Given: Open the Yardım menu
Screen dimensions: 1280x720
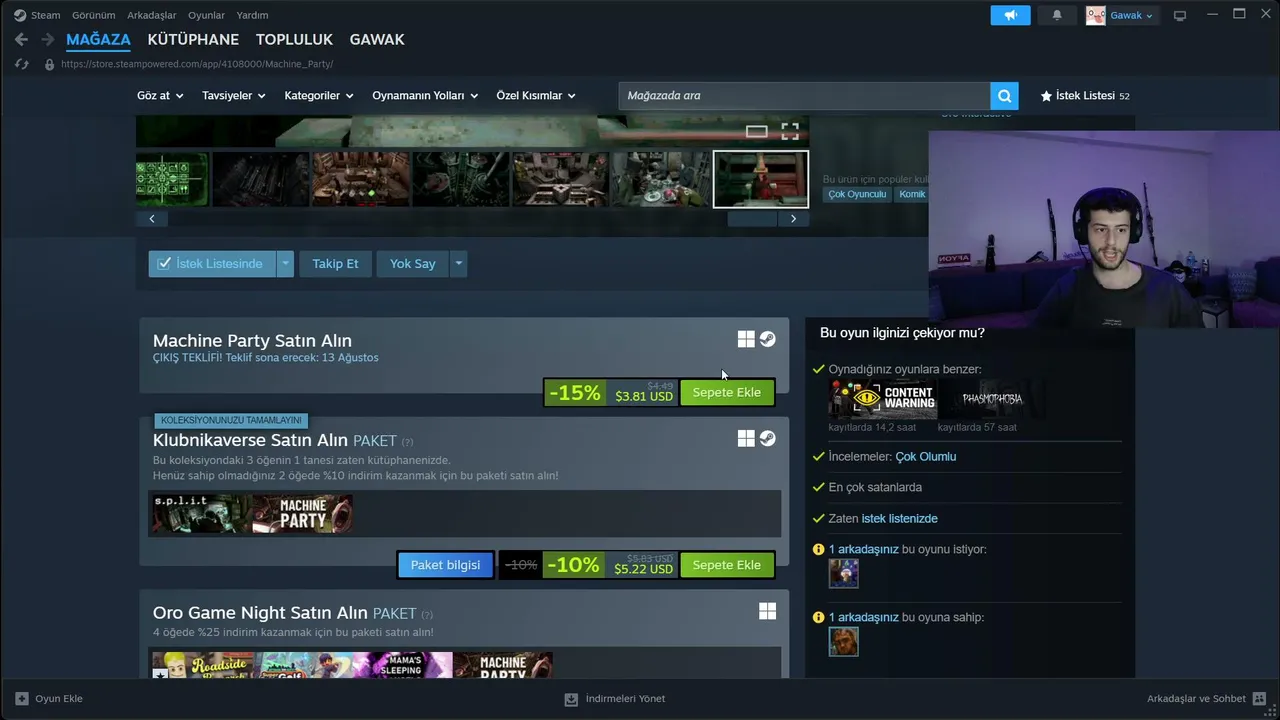Looking at the screenshot, I should [x=252, y=15].
